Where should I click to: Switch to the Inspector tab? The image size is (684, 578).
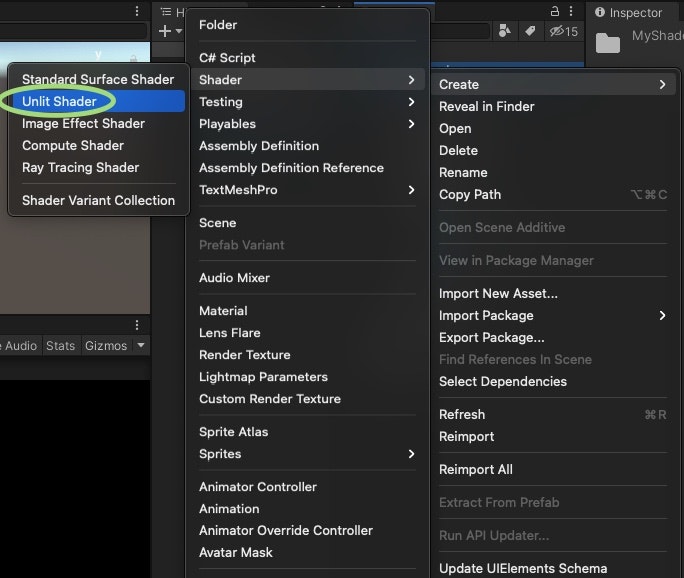click(629, 13)
